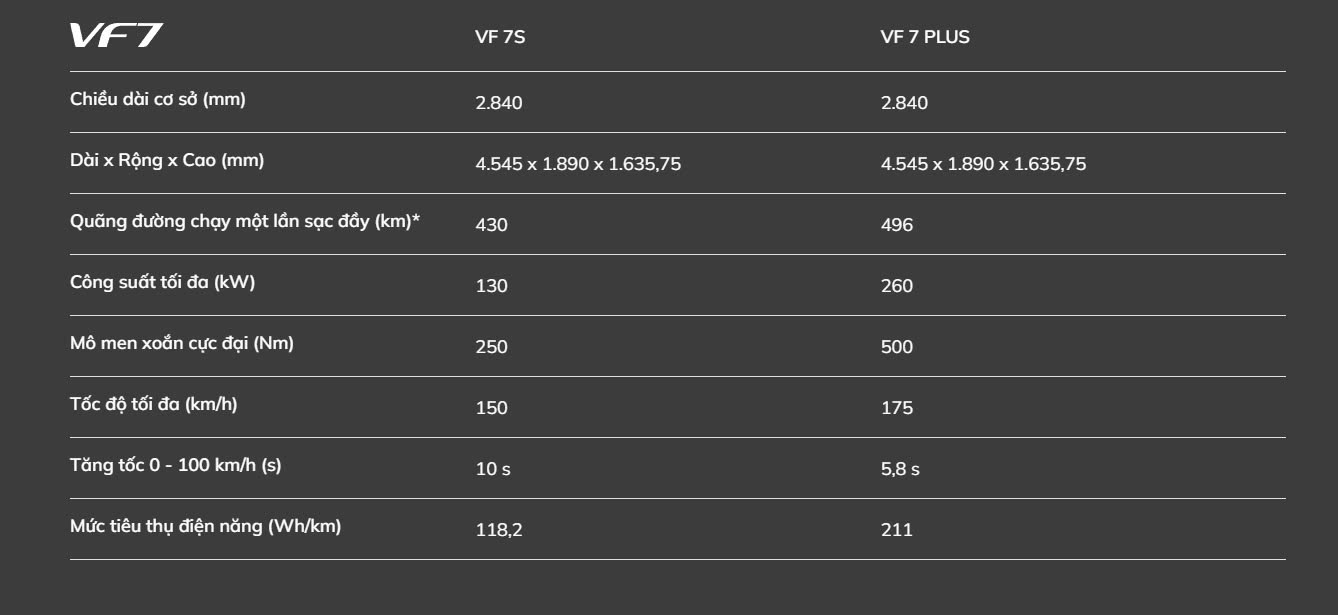This screenshot has width=1338, height=615.
Task: Select the VF 7 PLUS power value 260
Action: tap(897, 286)
